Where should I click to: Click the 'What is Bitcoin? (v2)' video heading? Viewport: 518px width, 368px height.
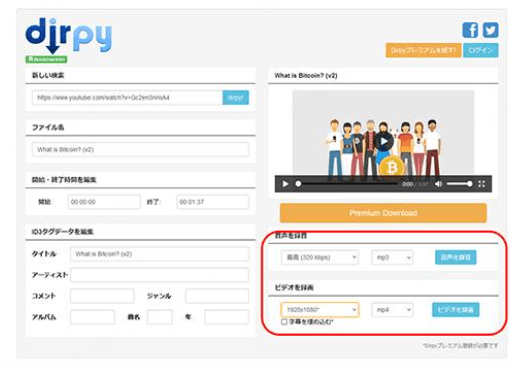click(306, 76)
